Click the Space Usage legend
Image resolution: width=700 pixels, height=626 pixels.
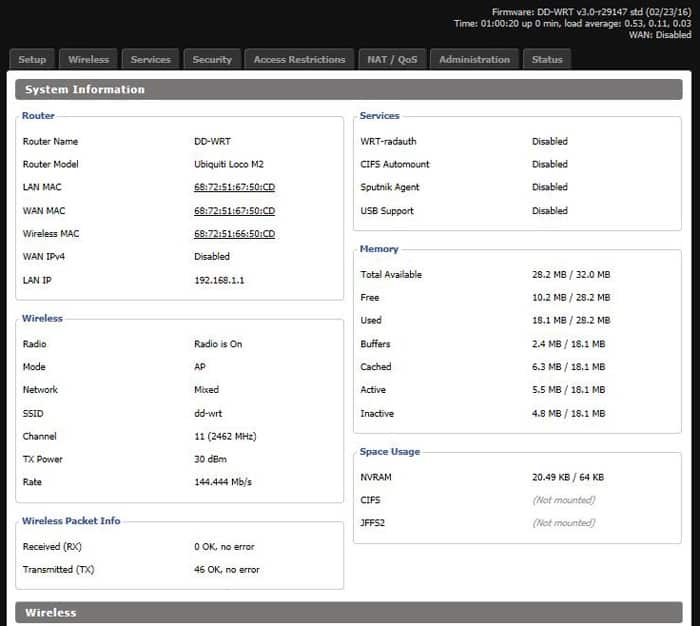pos(390,452)
